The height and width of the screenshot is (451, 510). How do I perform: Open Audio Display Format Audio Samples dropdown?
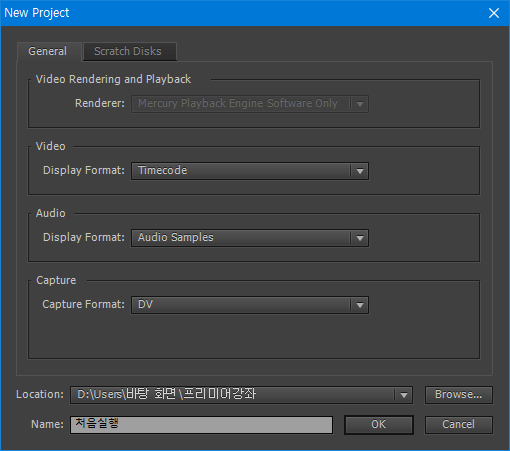click(250, 238)
